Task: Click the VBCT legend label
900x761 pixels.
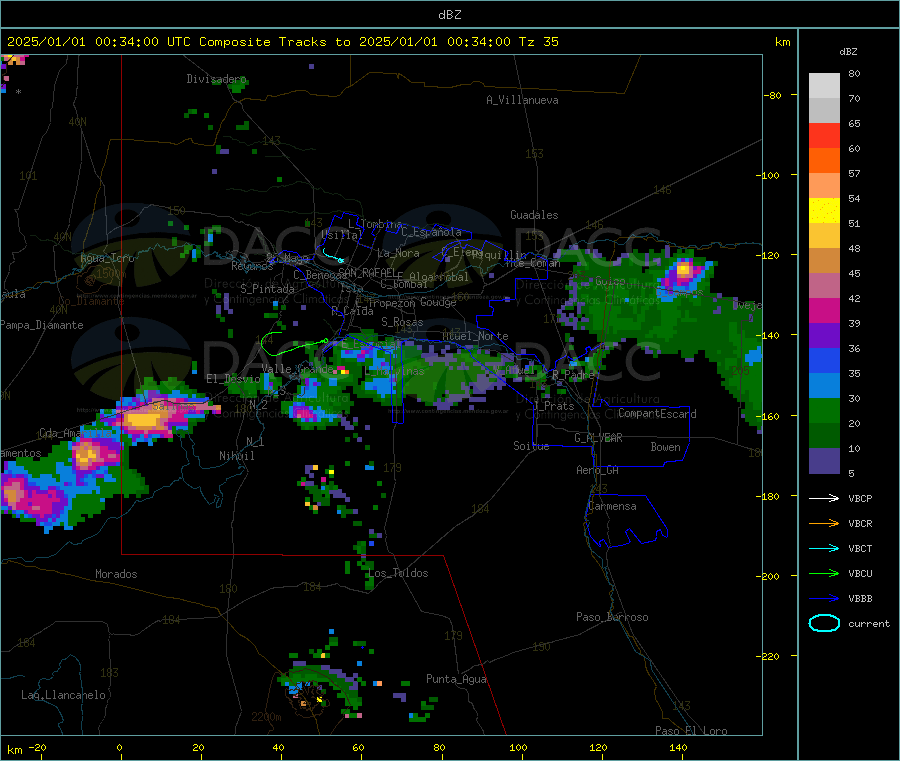Action: point(860,548)
